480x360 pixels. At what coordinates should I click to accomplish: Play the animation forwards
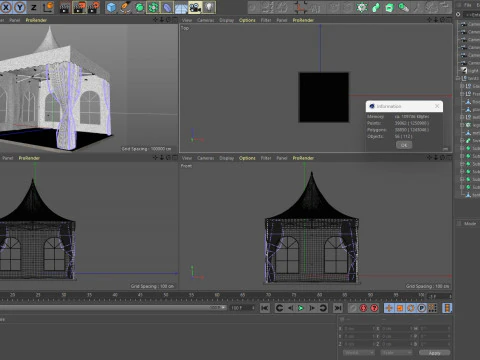(301, 308)
